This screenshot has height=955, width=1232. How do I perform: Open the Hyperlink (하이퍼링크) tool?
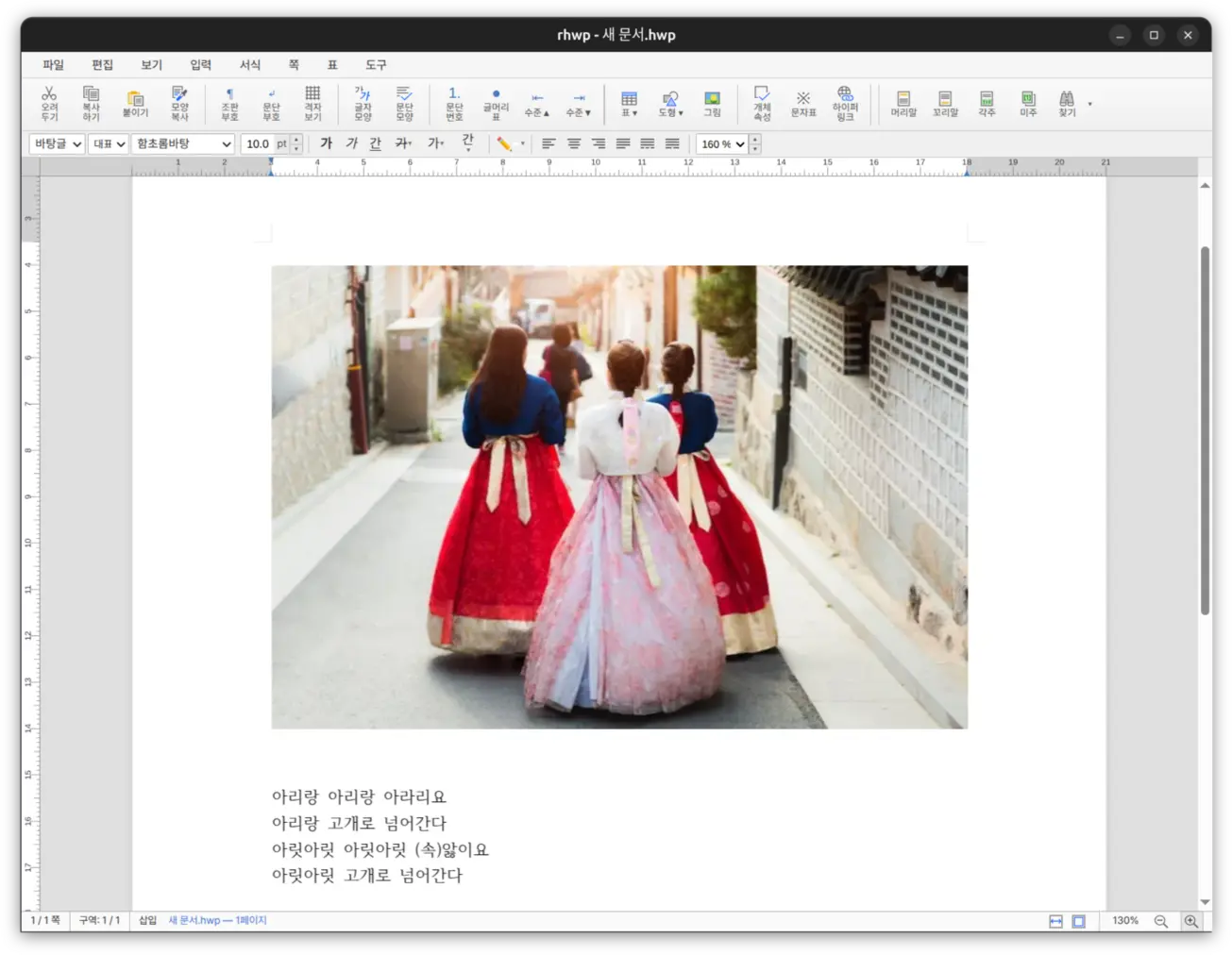844,104
